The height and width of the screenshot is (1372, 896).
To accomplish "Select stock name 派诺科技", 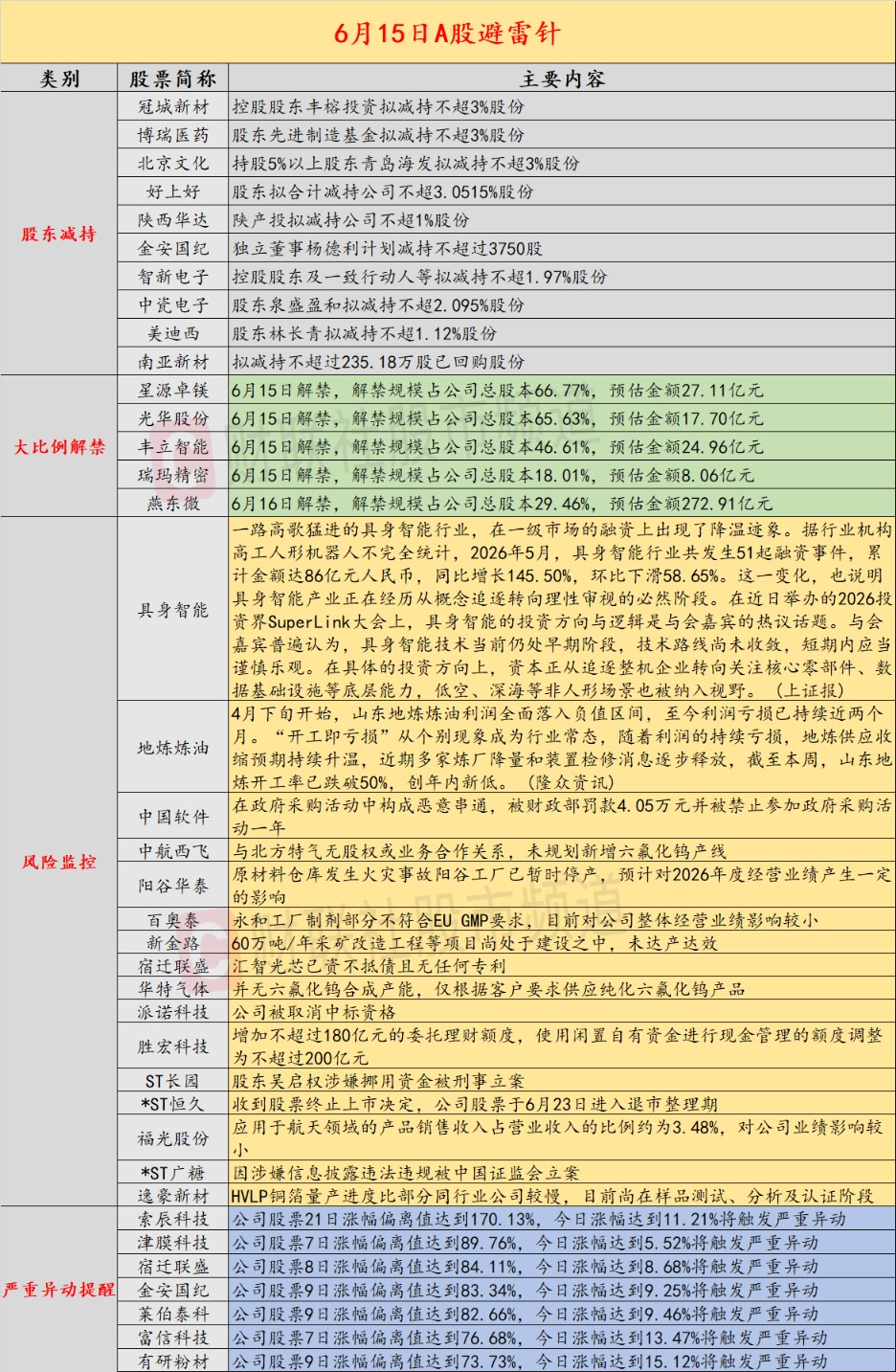I will coord(173,1012).
